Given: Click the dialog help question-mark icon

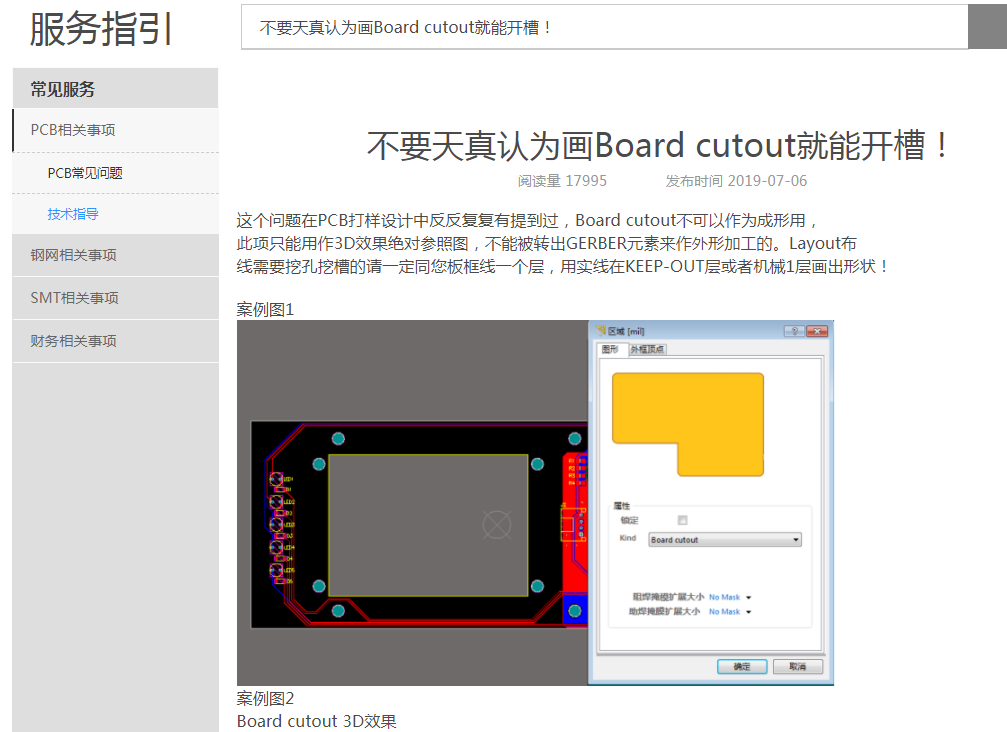Looking at the screenshot, I should click(x=793, y=331).
